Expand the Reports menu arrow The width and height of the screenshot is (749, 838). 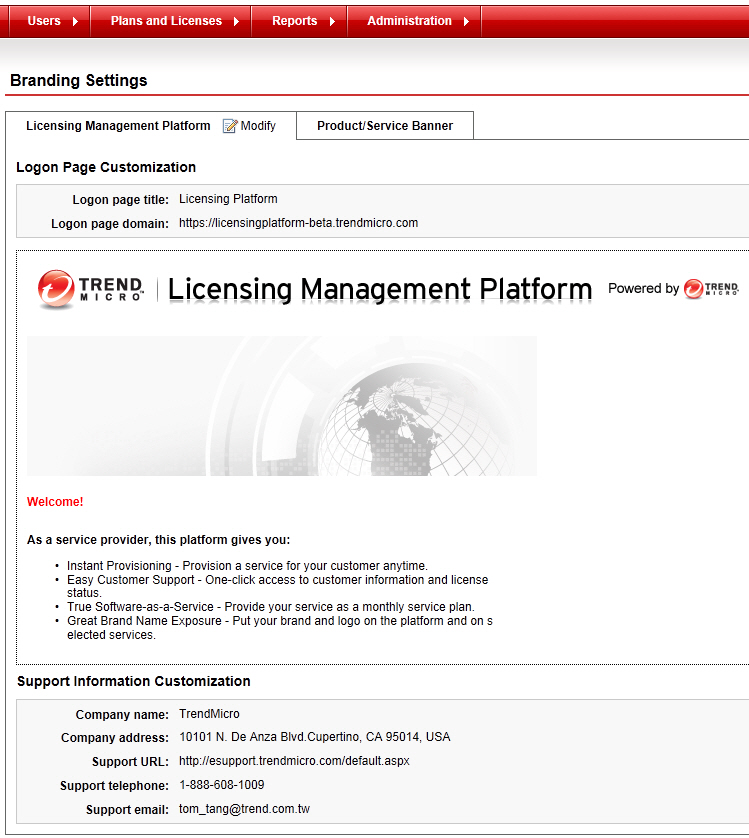pos(332,21)
